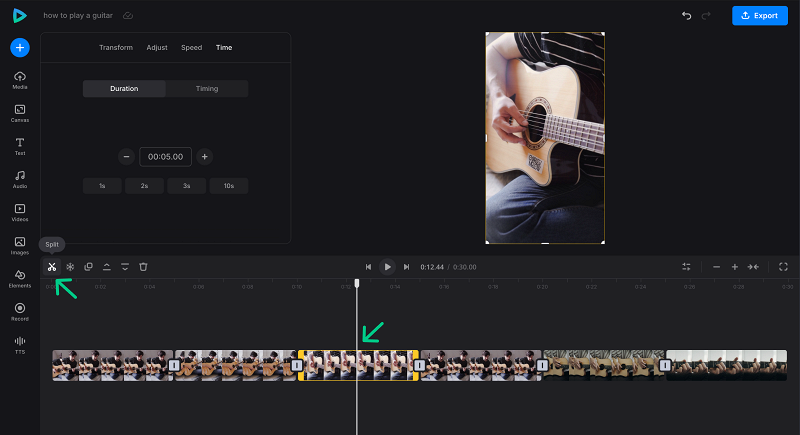Screen dimensions: 800x435
Task: Open the Record panel
Action: [x=20, y=312]
